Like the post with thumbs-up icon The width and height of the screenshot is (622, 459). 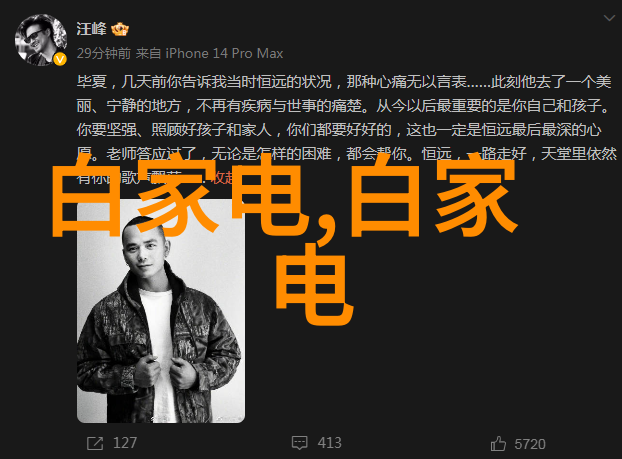pyautogui.click(x=498, y=444)
